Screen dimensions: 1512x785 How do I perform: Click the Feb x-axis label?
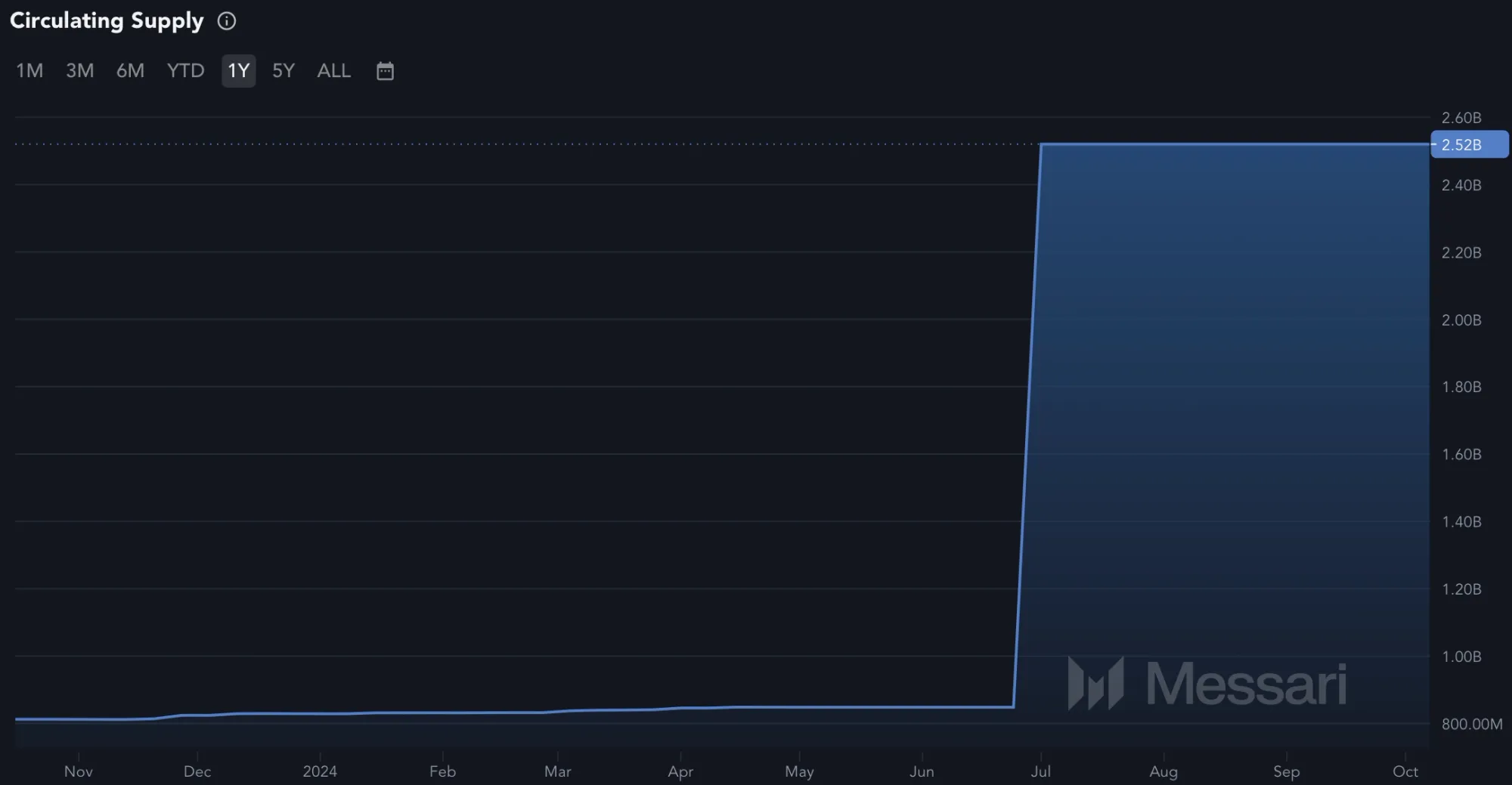click(442, 771)
